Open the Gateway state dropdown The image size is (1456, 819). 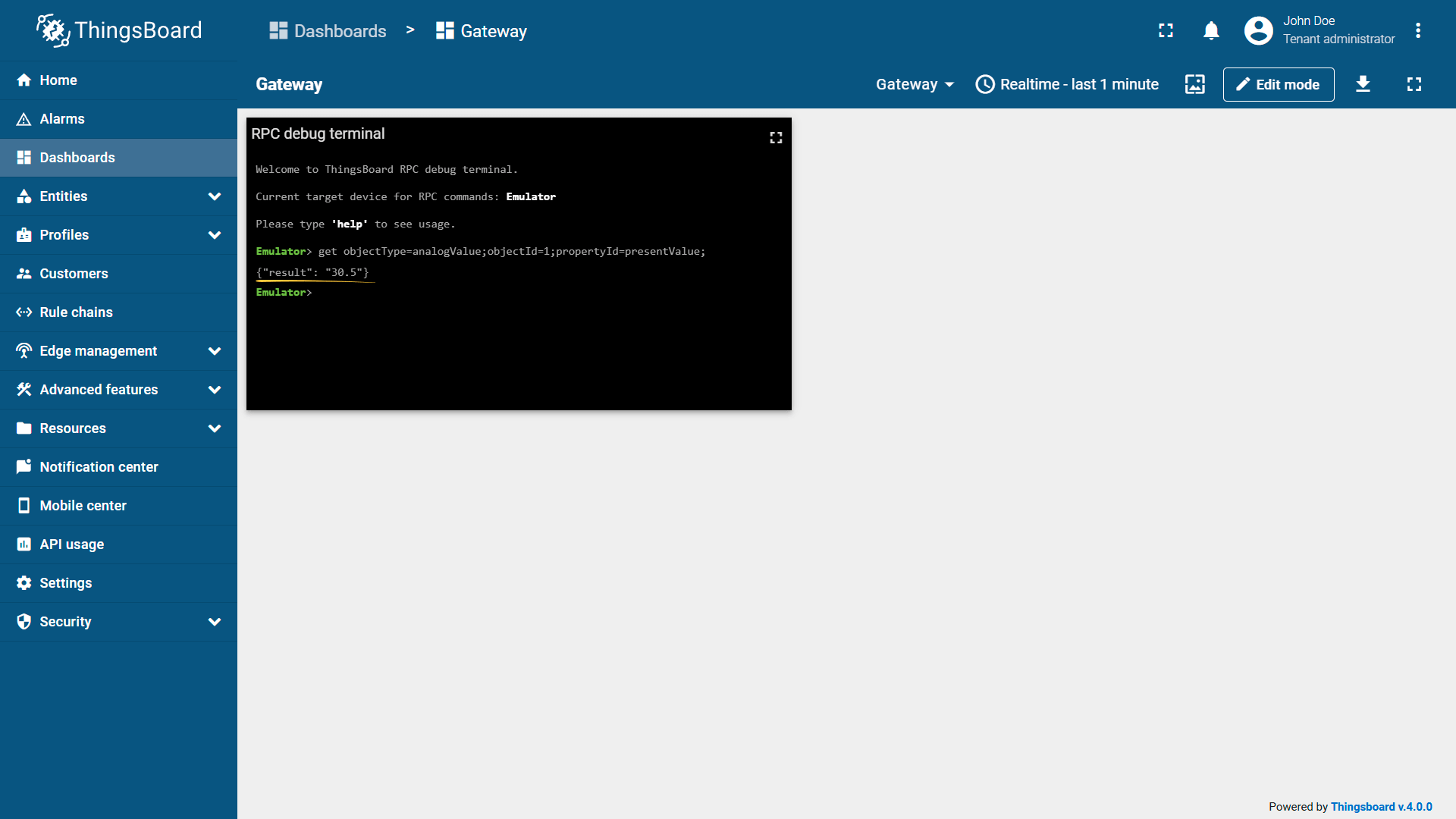(x=914, y=84)
